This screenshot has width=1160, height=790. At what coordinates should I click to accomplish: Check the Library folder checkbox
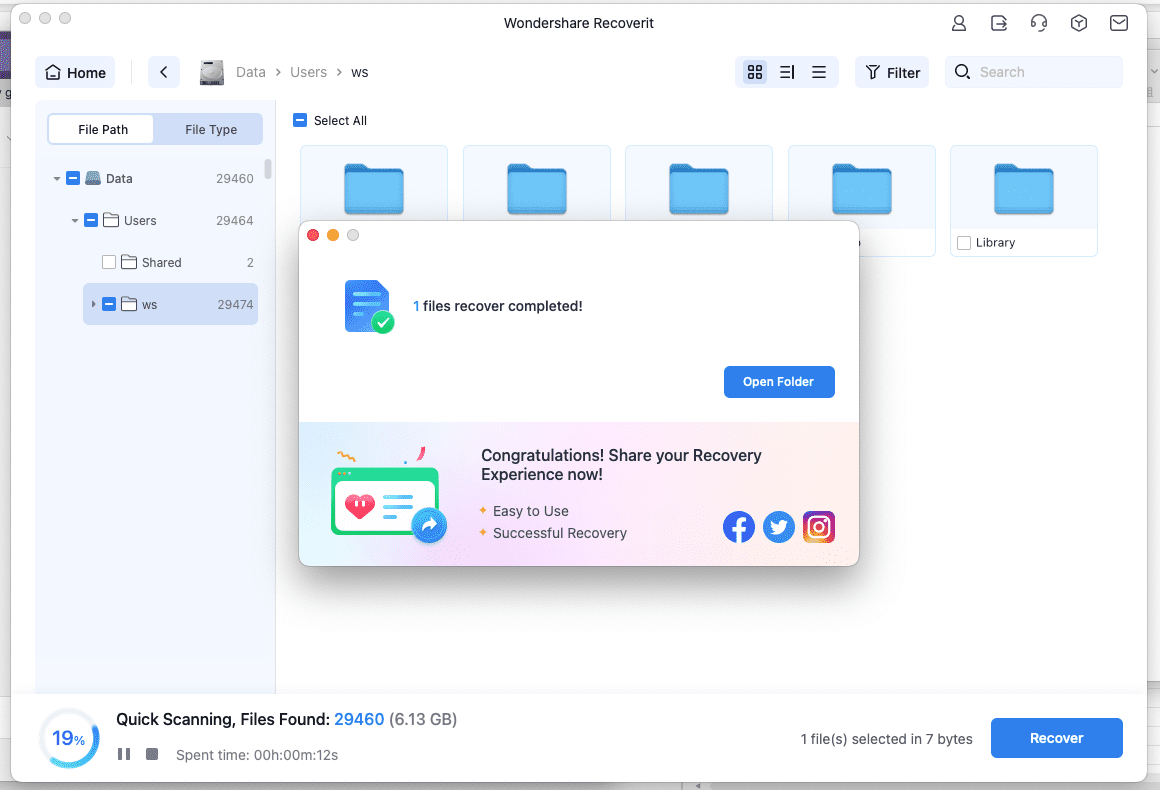[964, 242]
